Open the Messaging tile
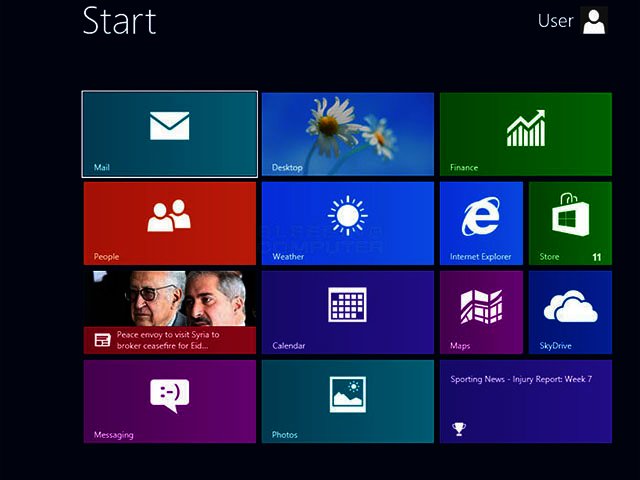 click(170, 401)
